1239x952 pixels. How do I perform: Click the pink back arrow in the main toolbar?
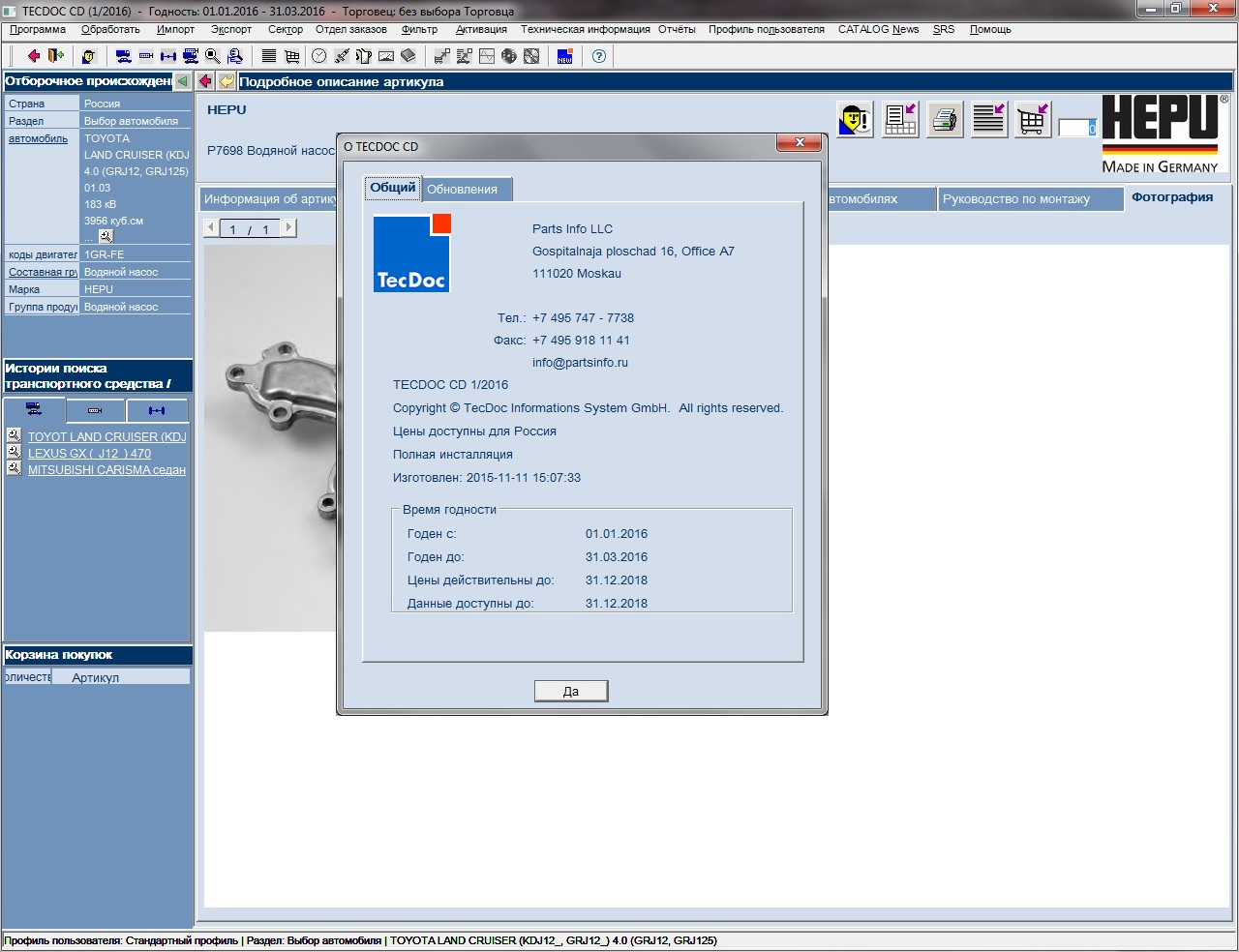point(34,56)
